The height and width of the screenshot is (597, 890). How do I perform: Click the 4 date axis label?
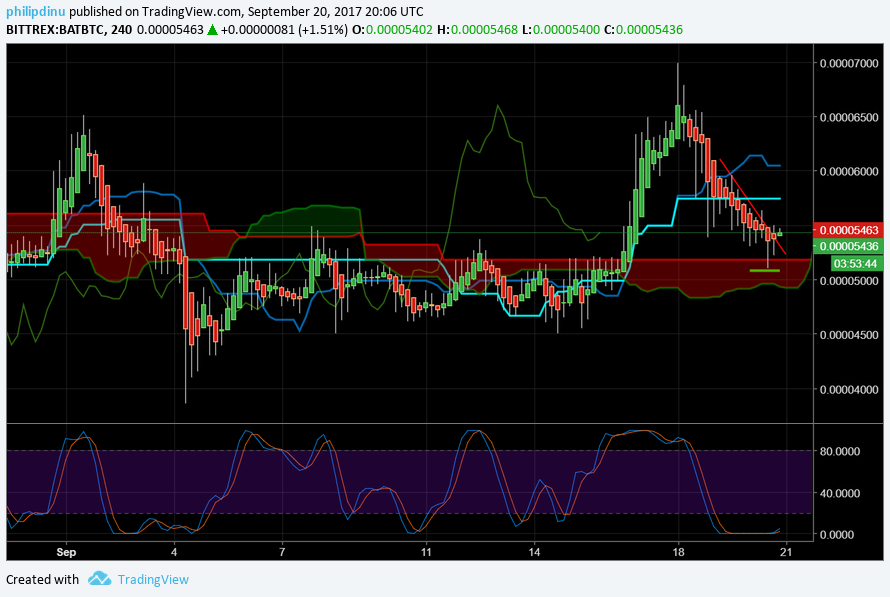pyautogui.click(x=174, y=552)
